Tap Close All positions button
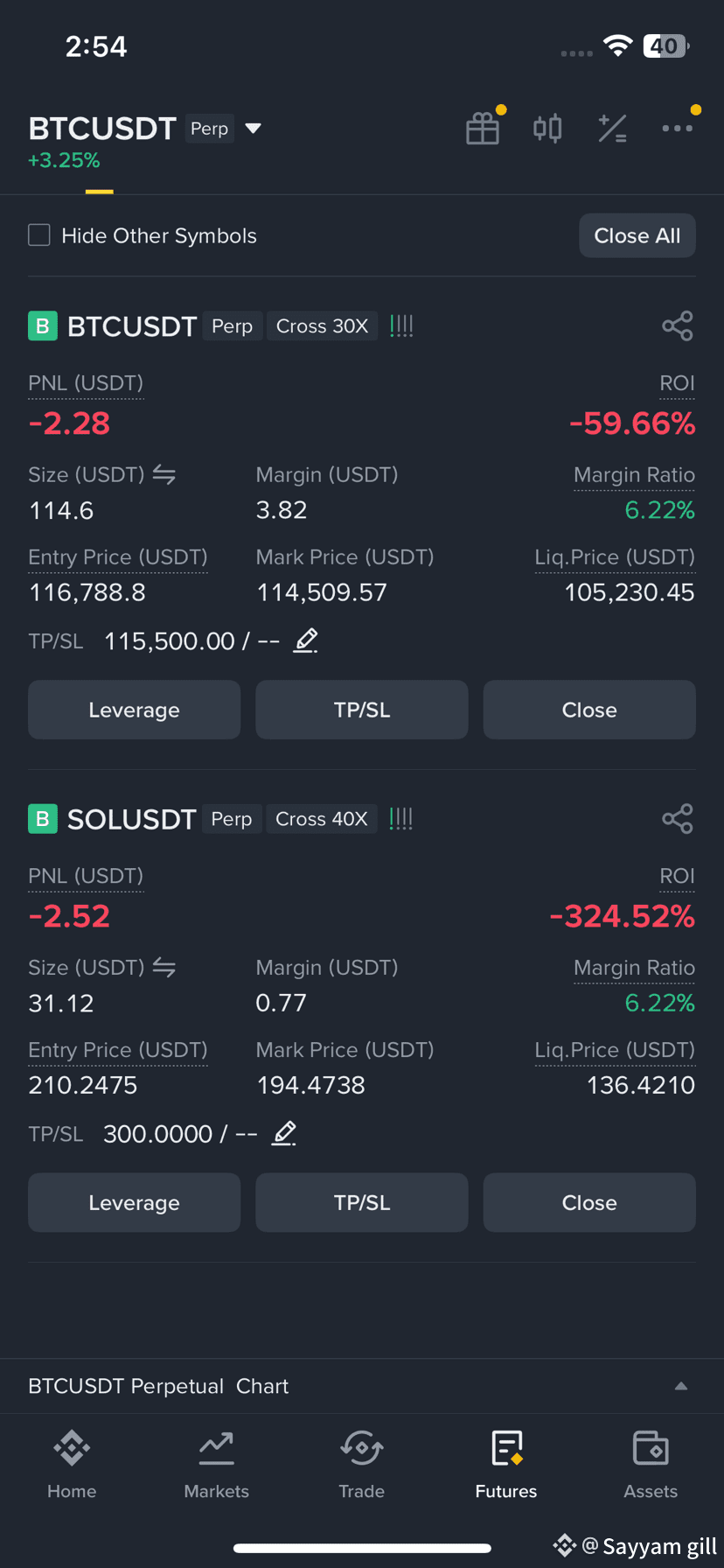This screenshot has width=724, height=1568. 637,235
